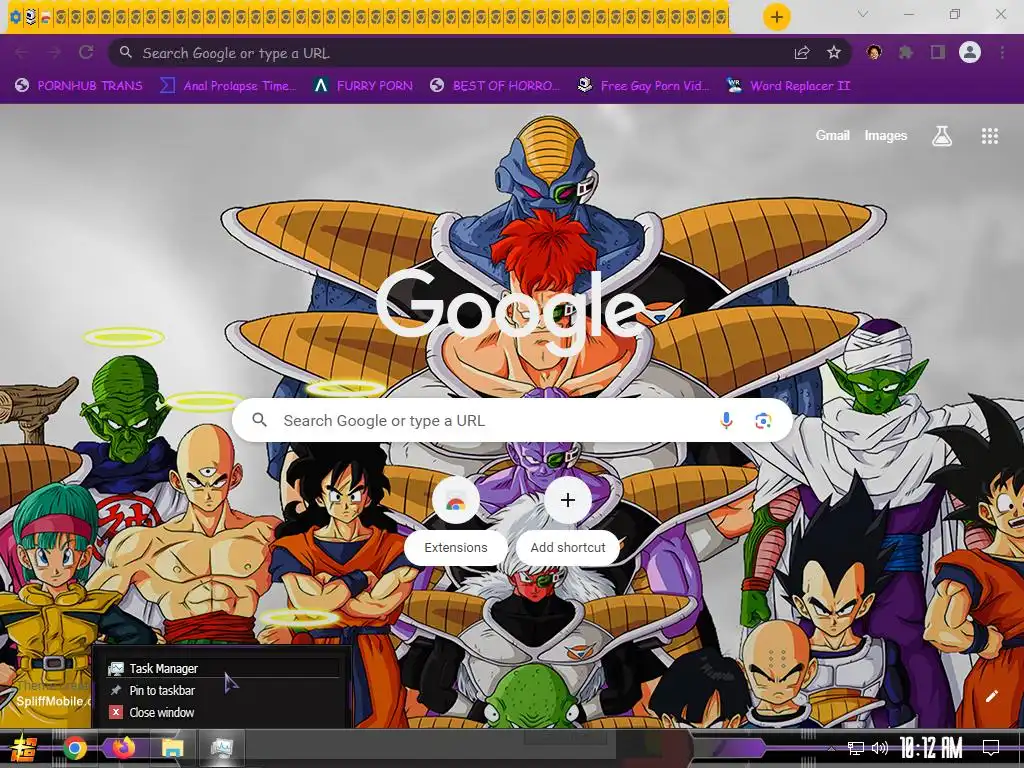The height and width of the screenshot is (768, 1024).
Task: Open the Gmail link
Action: coord(833,135)
